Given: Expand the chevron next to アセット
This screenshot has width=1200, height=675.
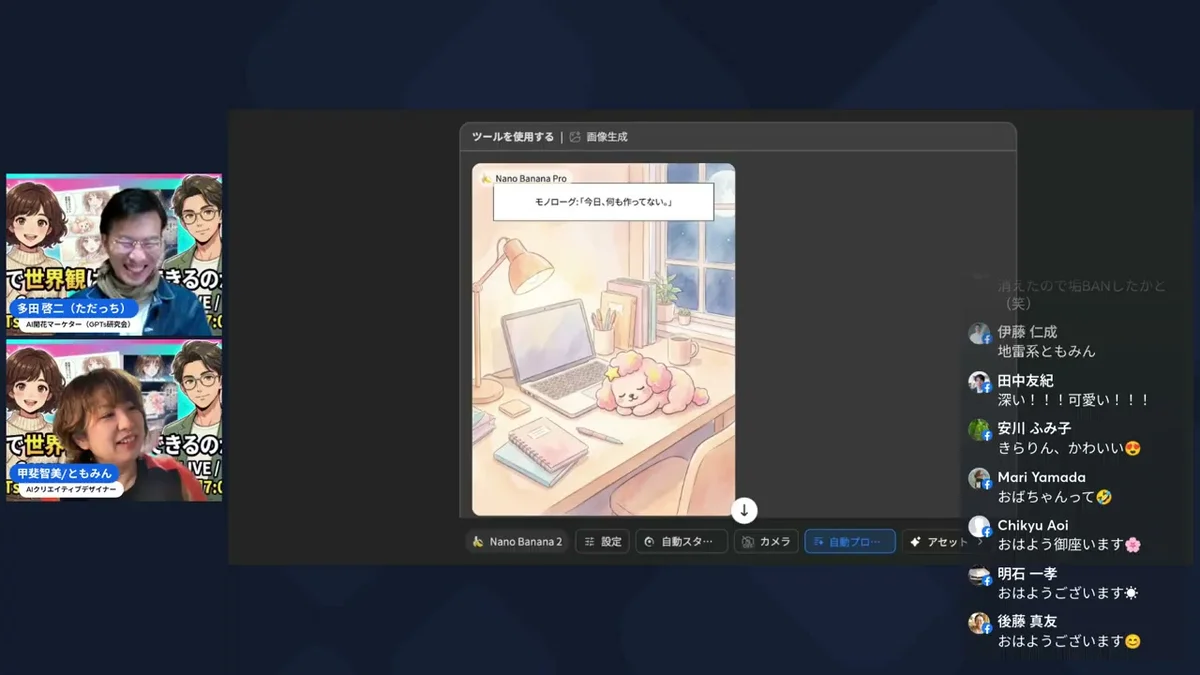Looking at the screenshot, I should (978, 541).
